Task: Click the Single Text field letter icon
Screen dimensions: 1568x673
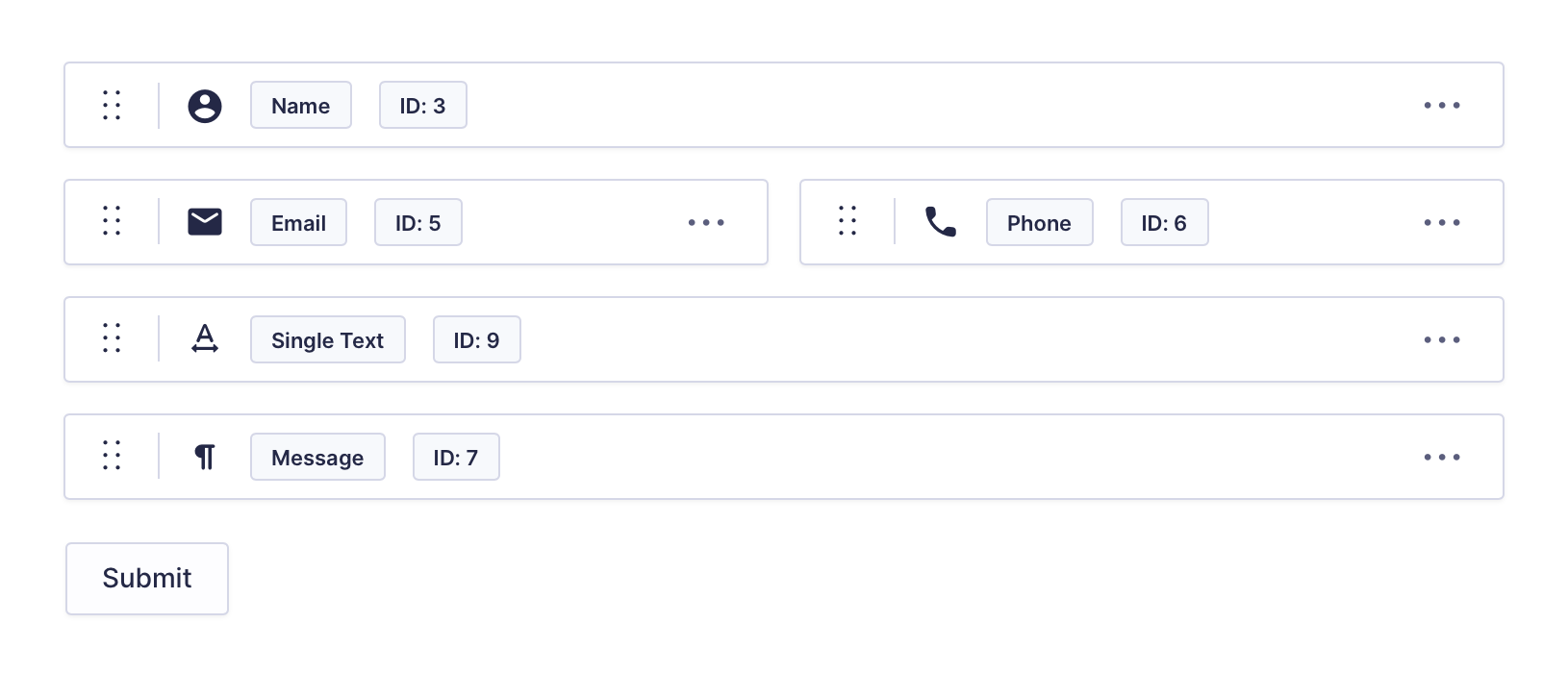Action: [205, 339]
